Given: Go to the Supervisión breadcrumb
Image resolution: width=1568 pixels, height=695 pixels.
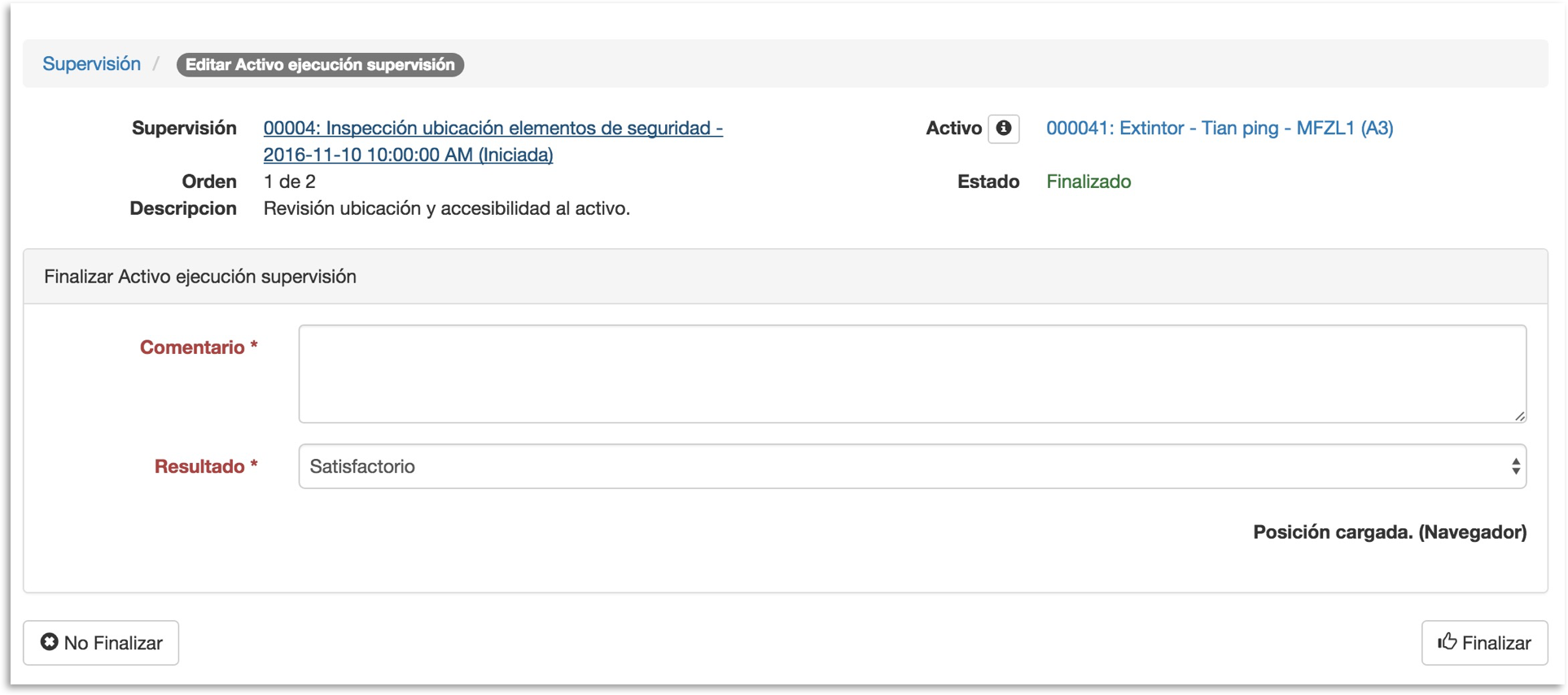Looking at the screenshot, I should pyautogui.click(x=91, y=64).
